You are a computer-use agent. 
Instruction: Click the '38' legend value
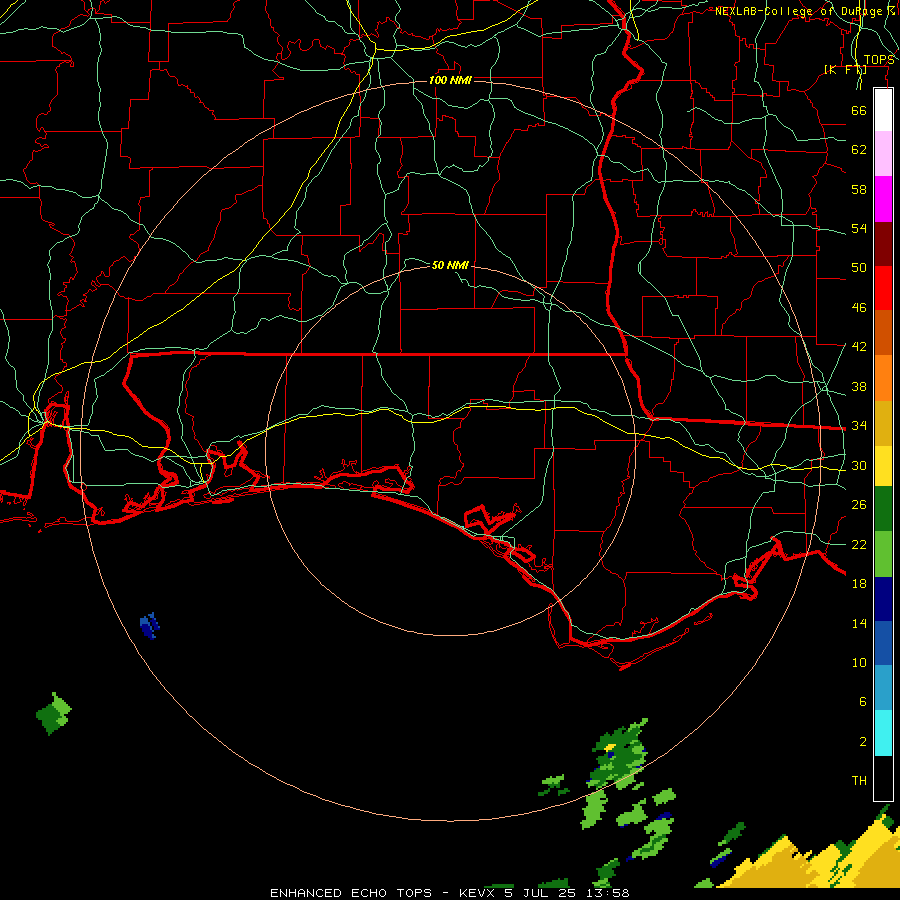(x=859, y=387)
